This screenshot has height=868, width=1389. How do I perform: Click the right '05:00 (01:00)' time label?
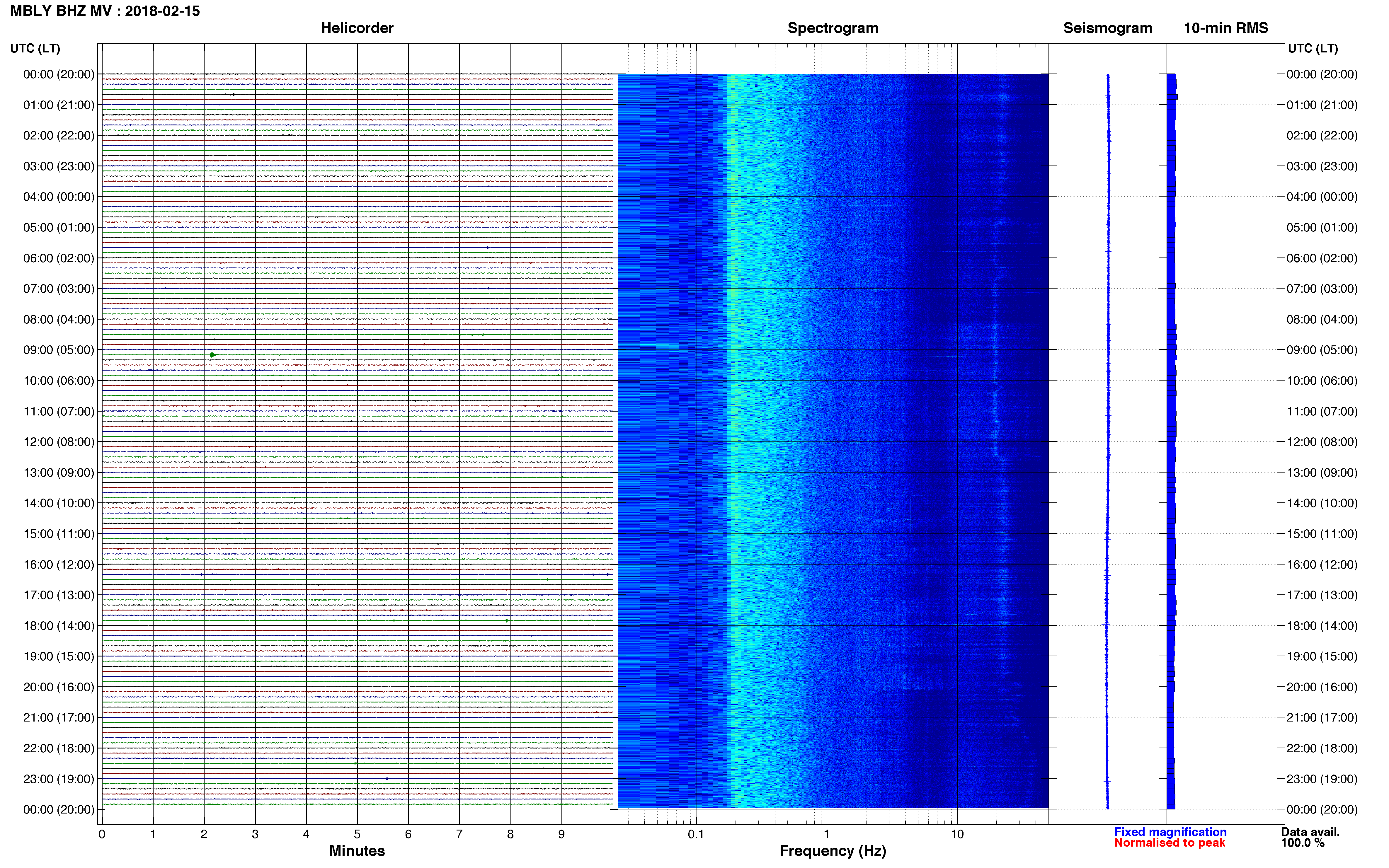click(x=1322, y=227)
